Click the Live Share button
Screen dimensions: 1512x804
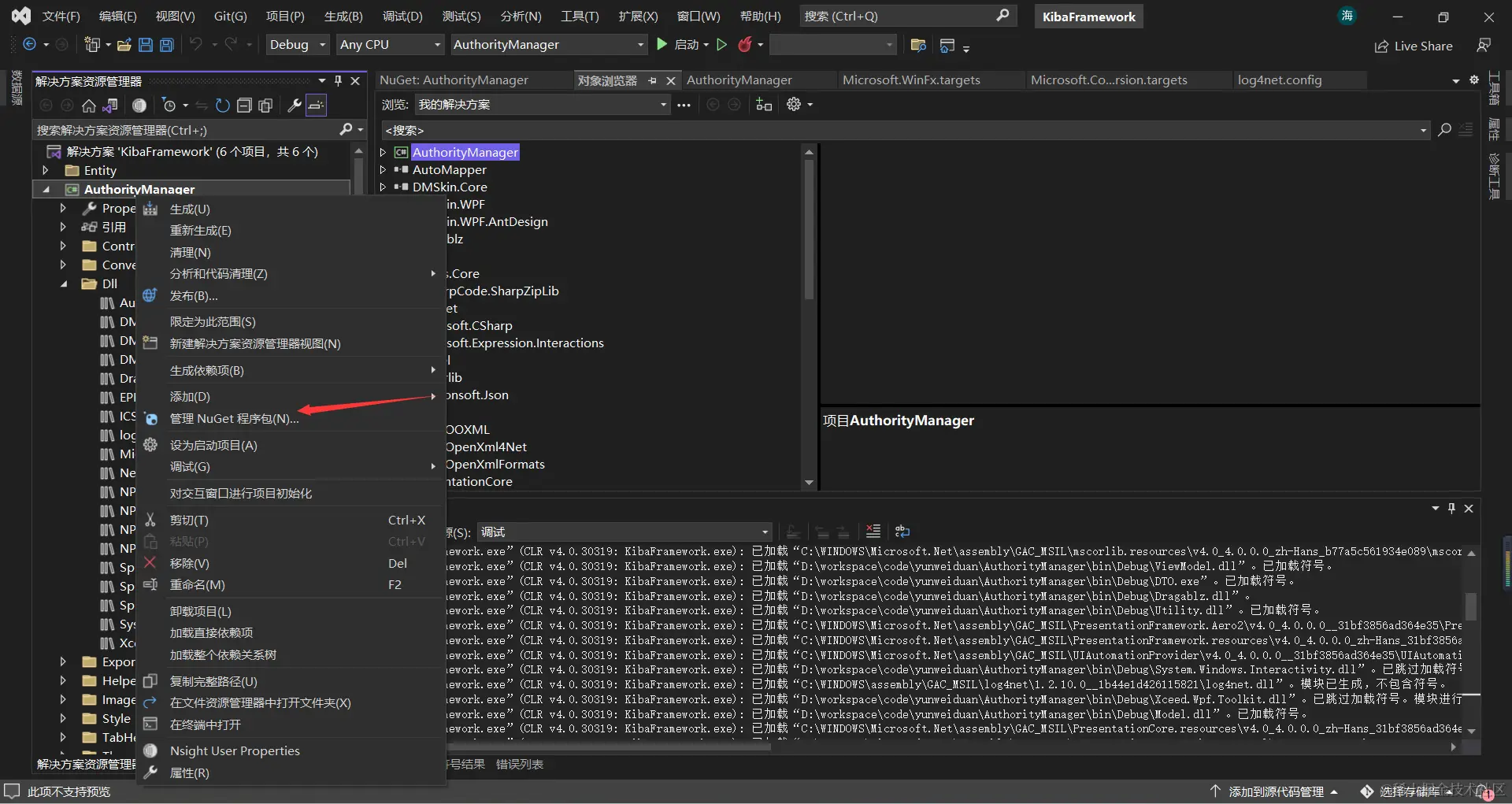coord(1414,46)
